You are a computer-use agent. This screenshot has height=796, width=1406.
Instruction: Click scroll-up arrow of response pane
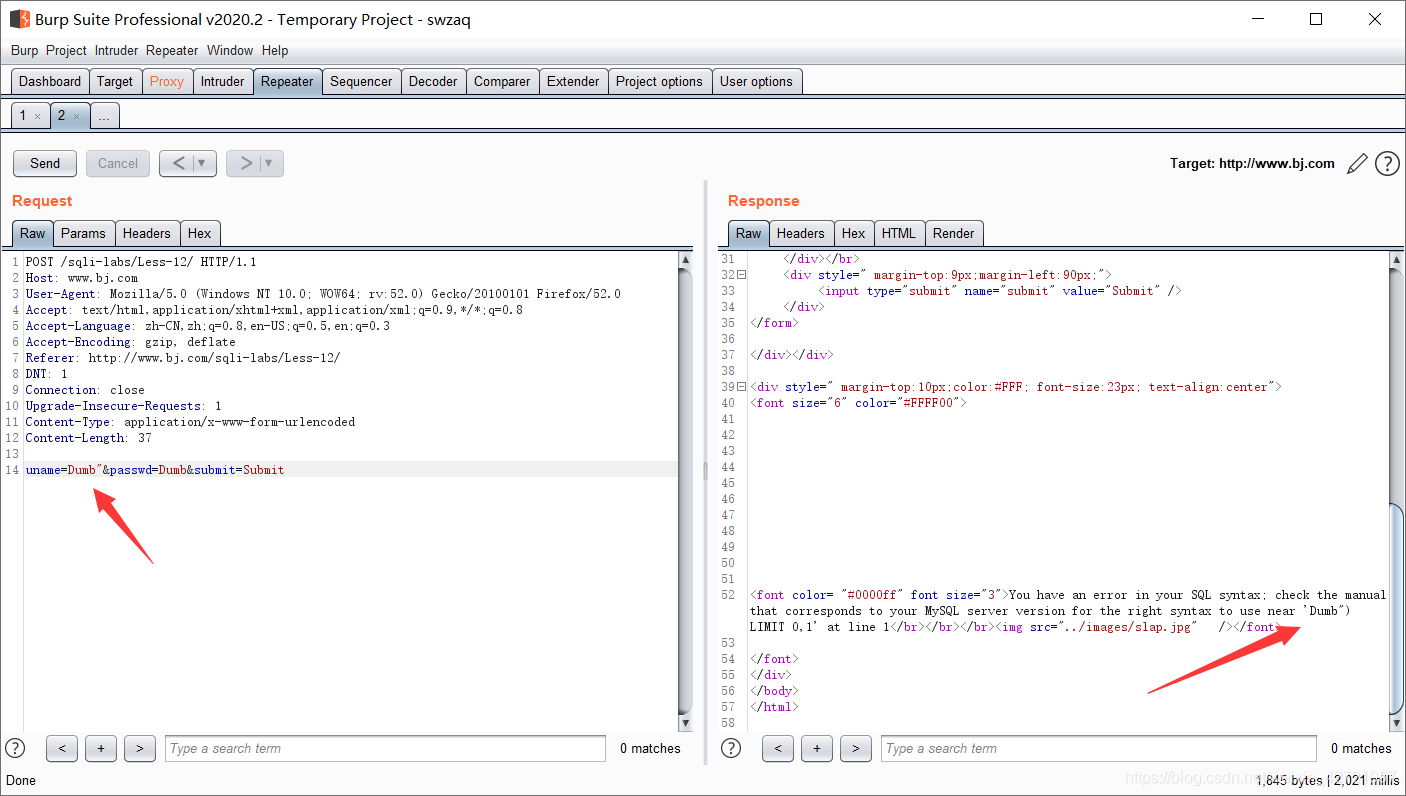[1397, 260]
